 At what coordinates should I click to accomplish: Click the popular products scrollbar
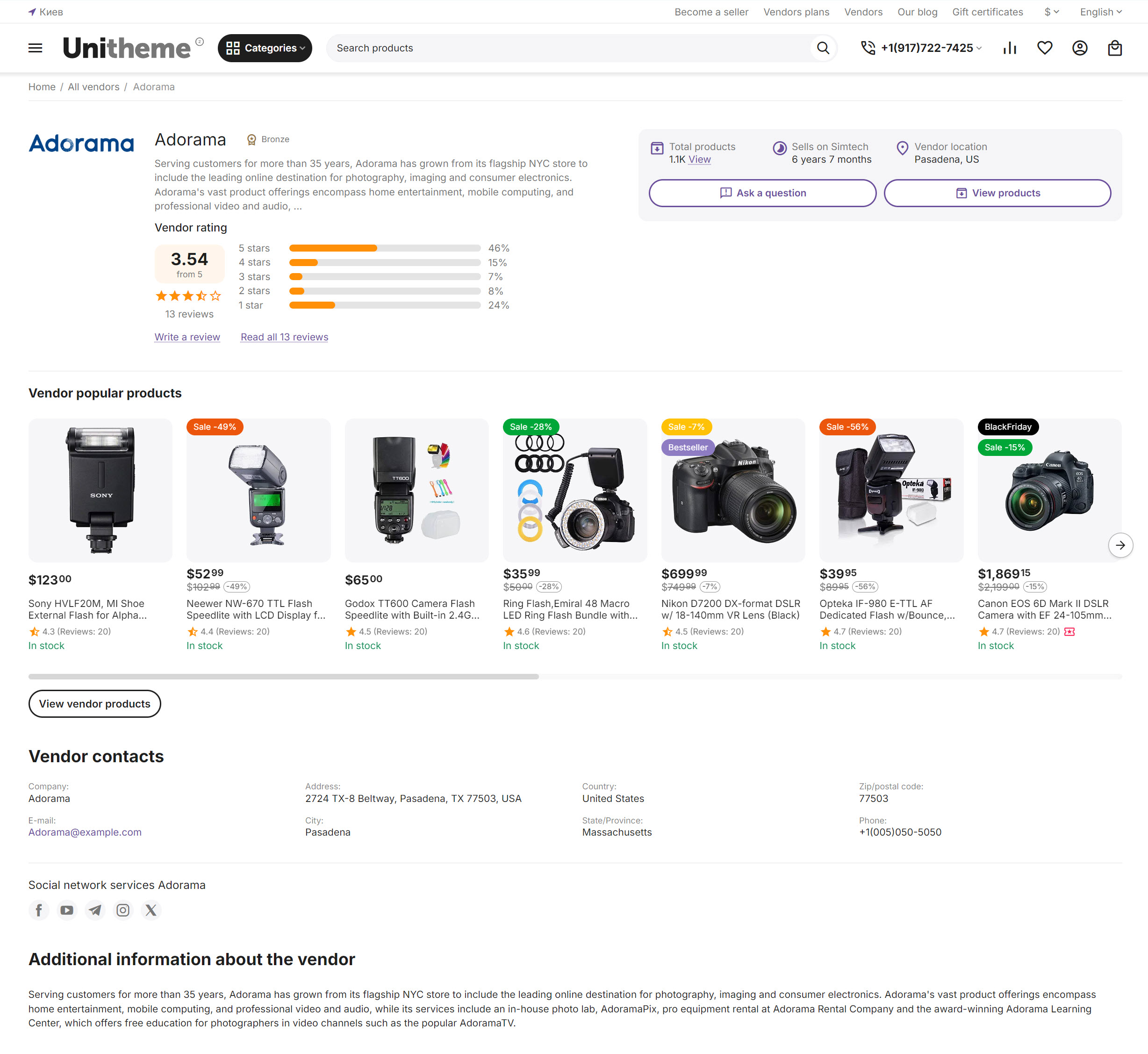tap(283, 677)
